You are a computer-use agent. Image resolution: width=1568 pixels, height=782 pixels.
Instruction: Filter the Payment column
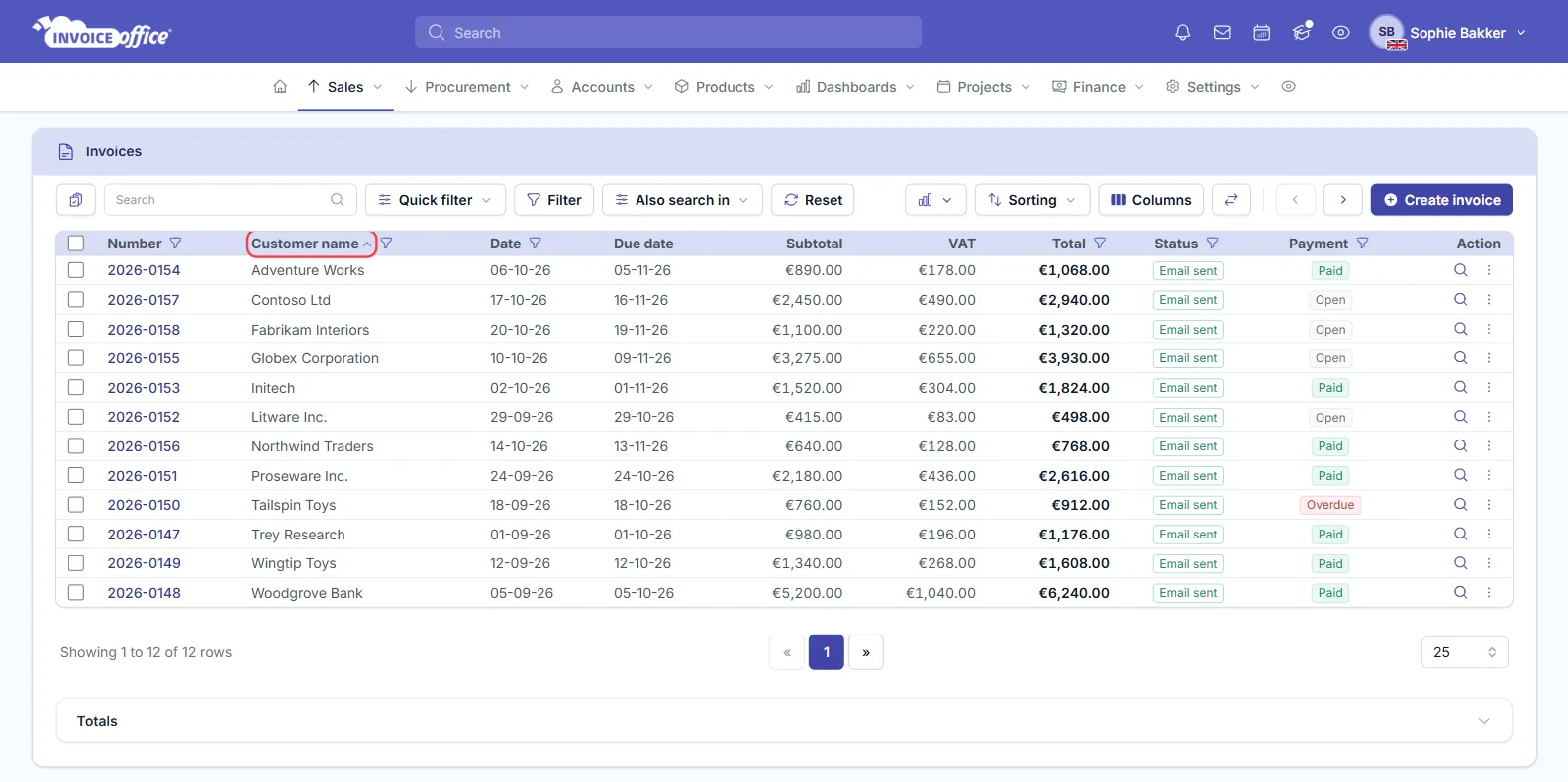click(1363, 244)
